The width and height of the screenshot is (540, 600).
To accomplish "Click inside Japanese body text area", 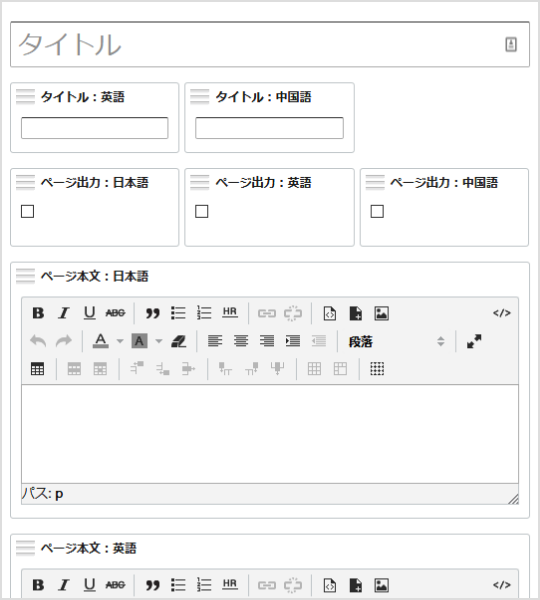I will 270,434.
